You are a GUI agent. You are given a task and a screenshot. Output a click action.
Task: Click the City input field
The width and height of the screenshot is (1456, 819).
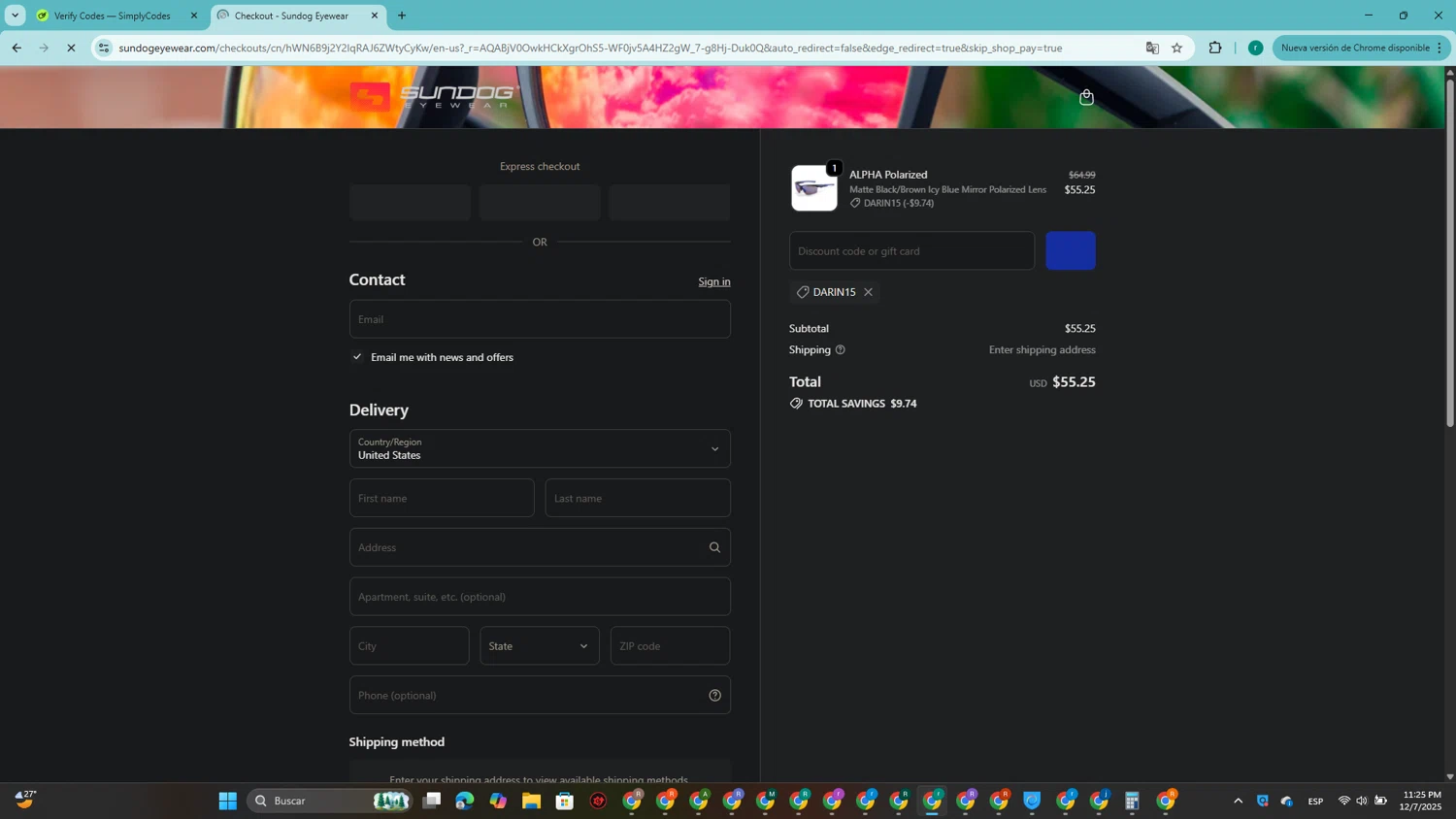(409, 645)
